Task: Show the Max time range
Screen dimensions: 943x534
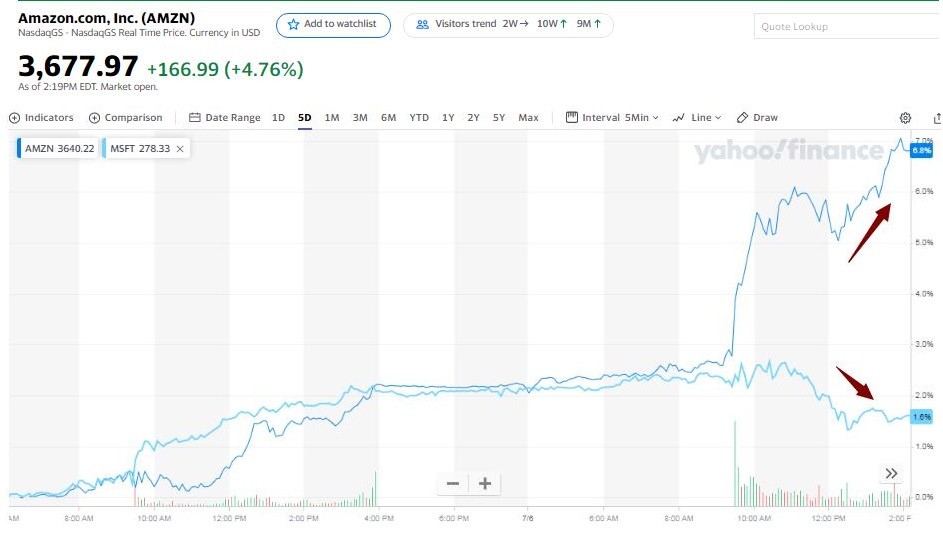Action: click(528, 118)
